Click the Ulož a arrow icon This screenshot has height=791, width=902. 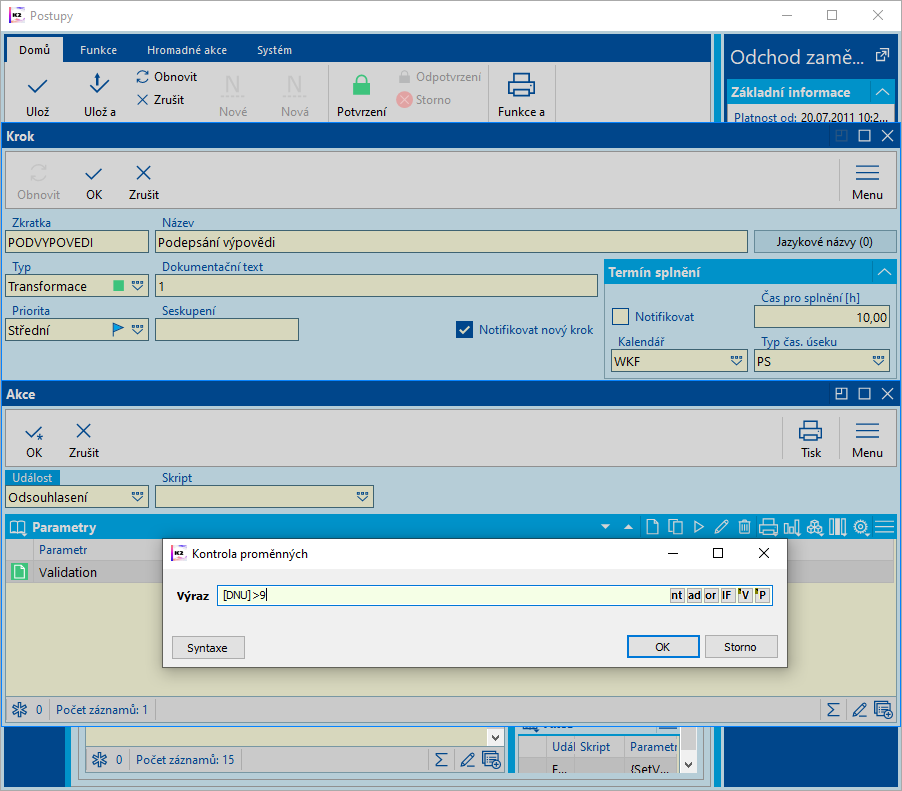click(x=99, y=84)
